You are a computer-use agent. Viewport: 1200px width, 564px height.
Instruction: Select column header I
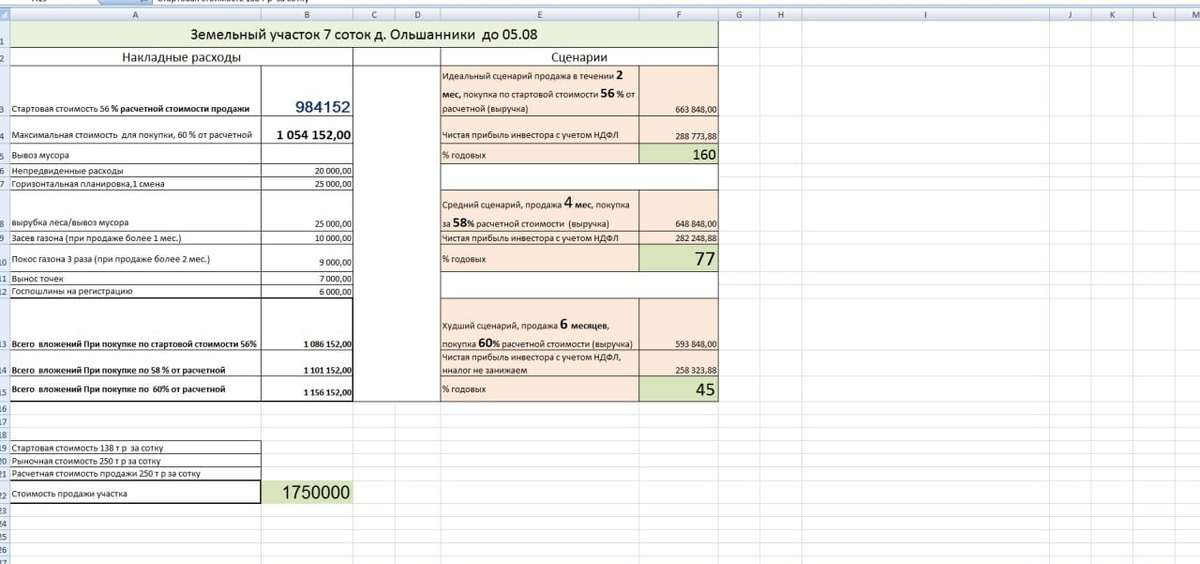click(926, 15)
